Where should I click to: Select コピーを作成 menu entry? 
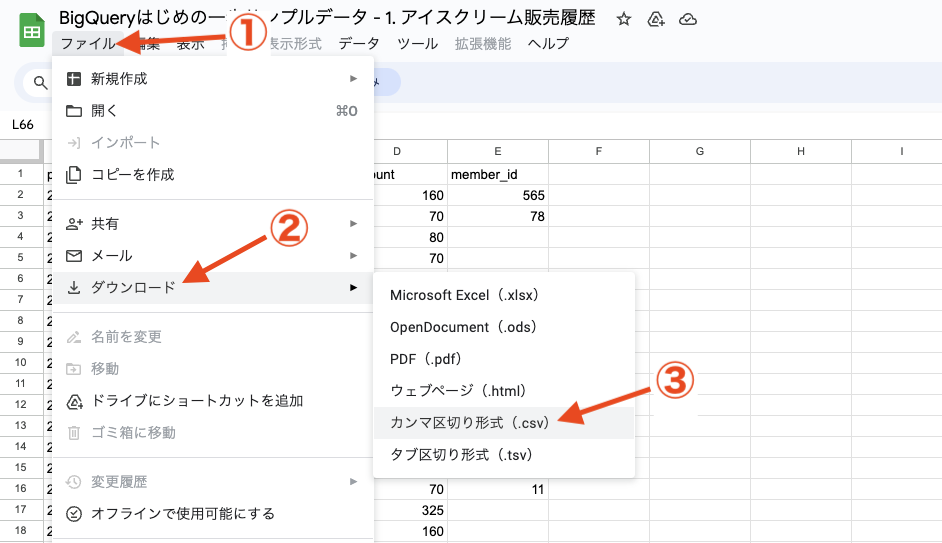[213, 175]
